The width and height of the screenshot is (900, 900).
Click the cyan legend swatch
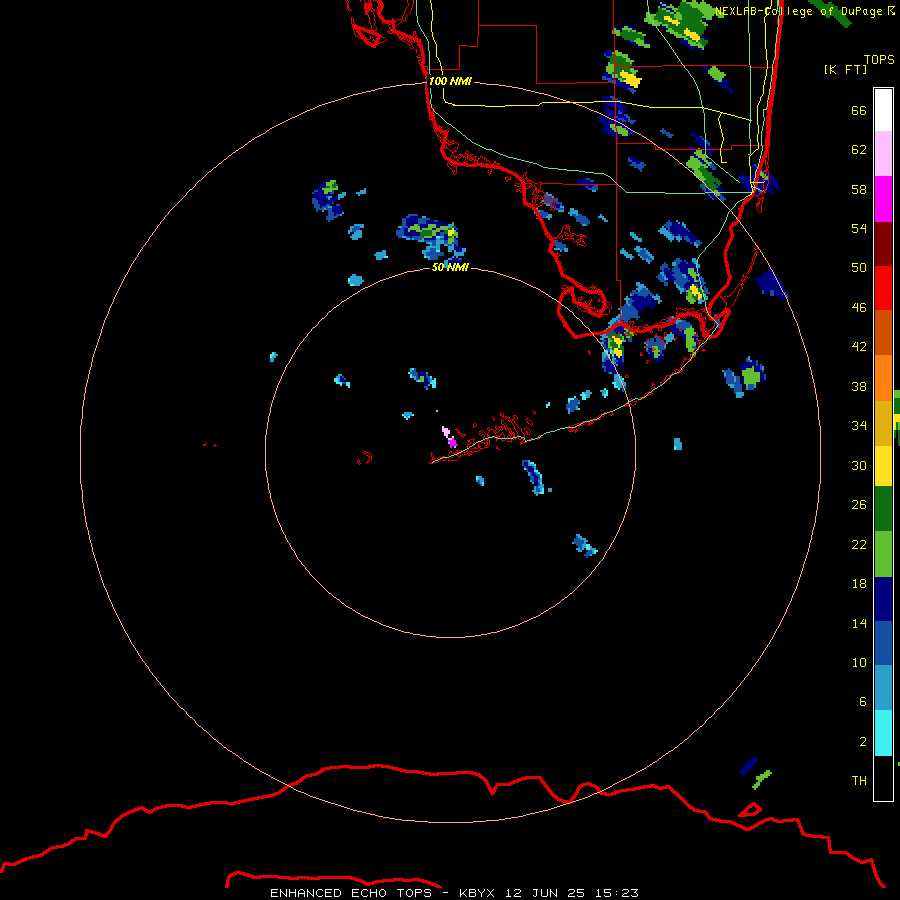pos(883,733)
